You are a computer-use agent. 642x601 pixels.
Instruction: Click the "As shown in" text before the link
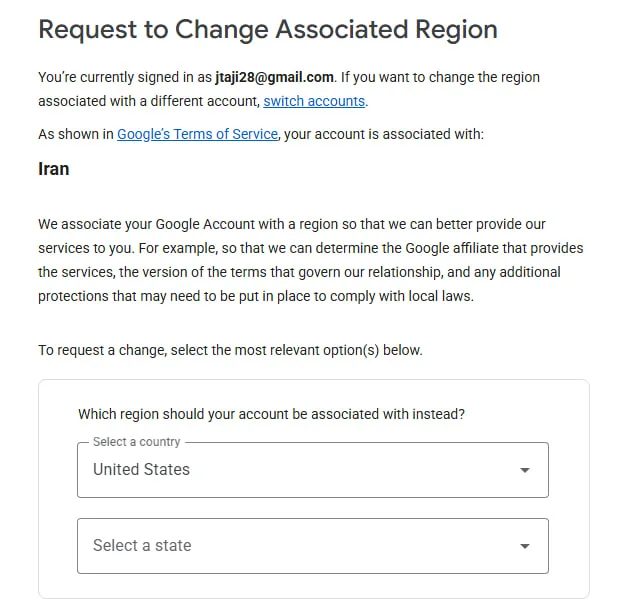76,134
